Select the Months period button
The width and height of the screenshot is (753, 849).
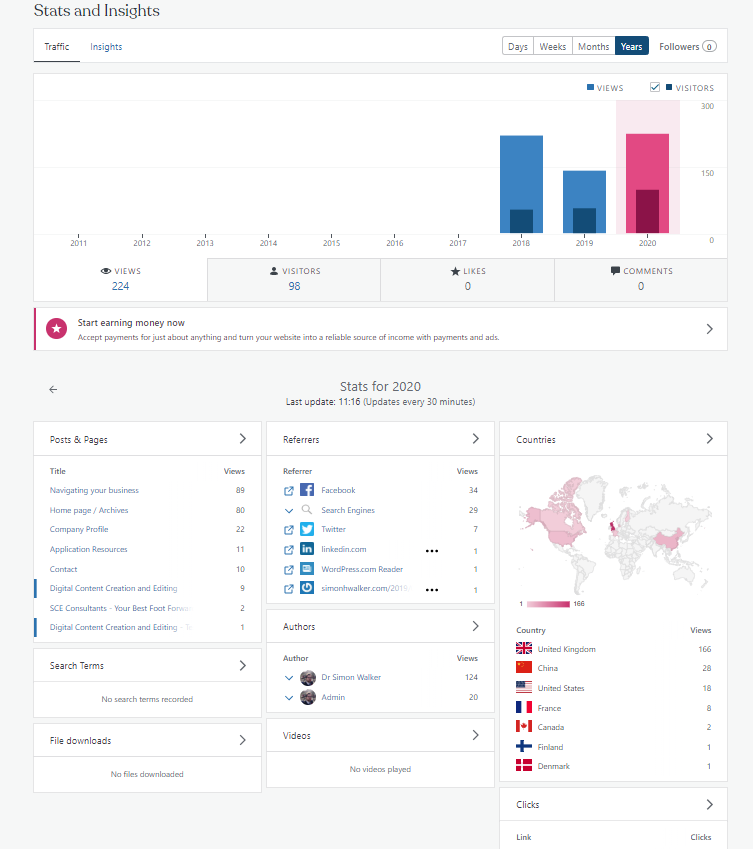[x=593, y=46]
